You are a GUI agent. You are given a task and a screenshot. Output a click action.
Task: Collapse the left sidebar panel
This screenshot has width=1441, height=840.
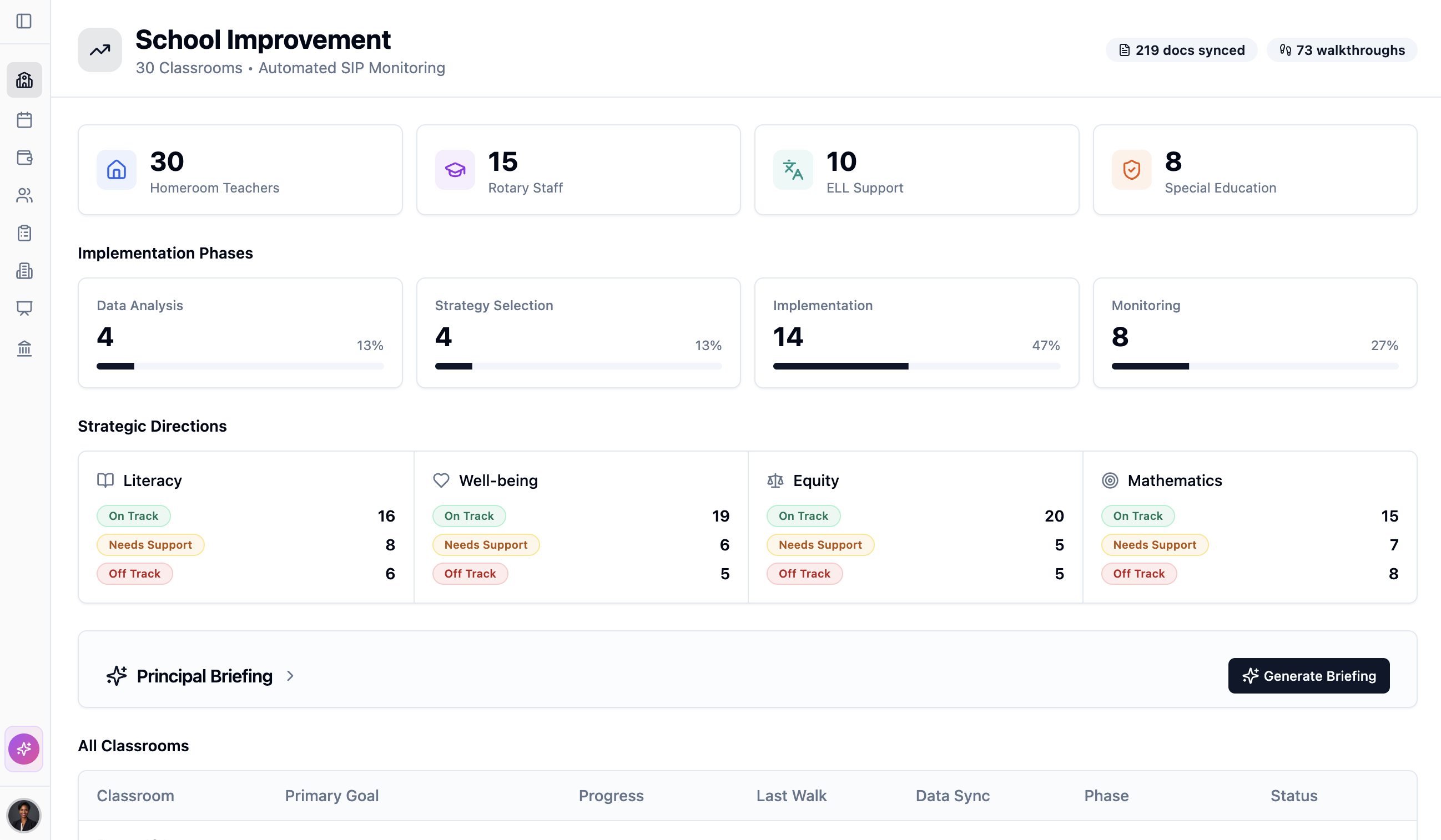tap(23, 21)
